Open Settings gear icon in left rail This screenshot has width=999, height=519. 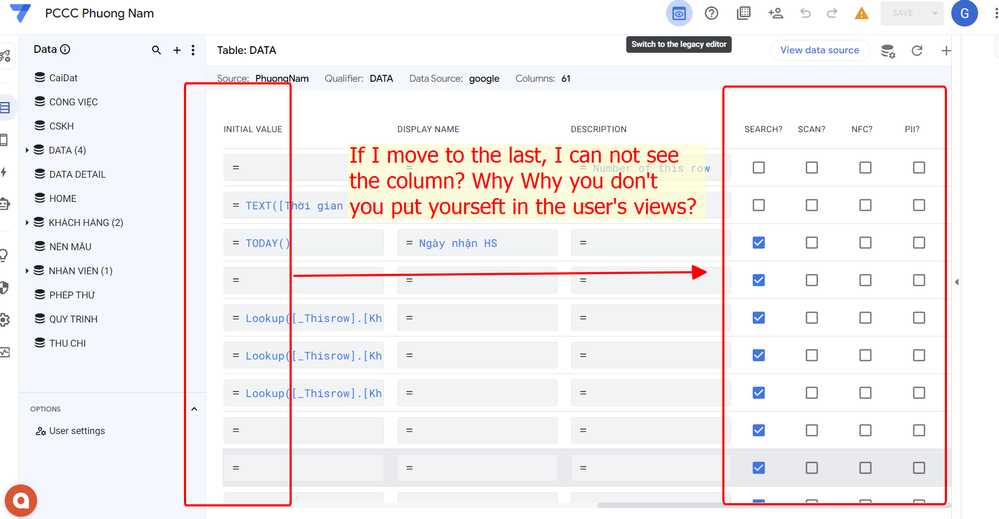(4, 320)
